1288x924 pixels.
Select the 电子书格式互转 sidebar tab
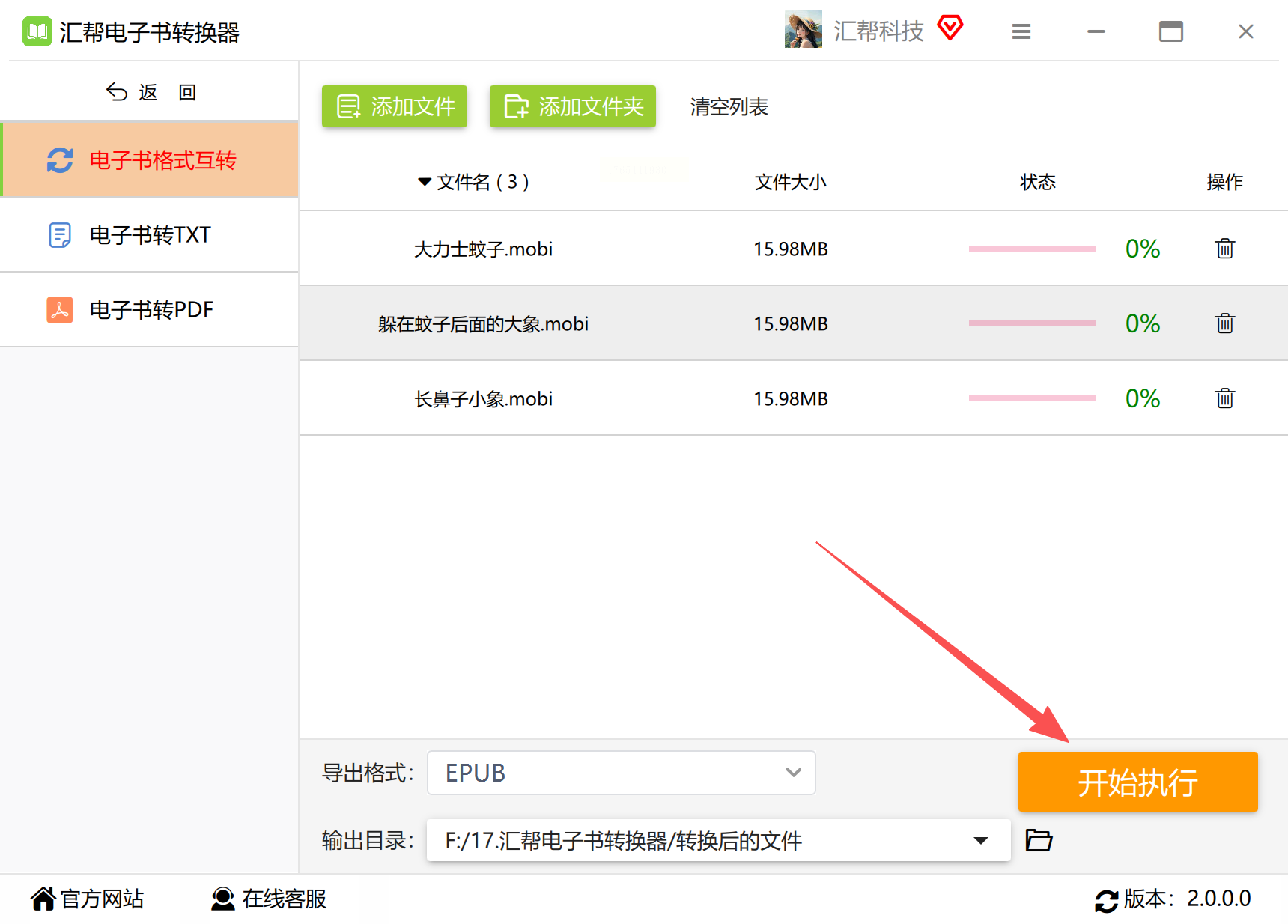tap(150, 159)
